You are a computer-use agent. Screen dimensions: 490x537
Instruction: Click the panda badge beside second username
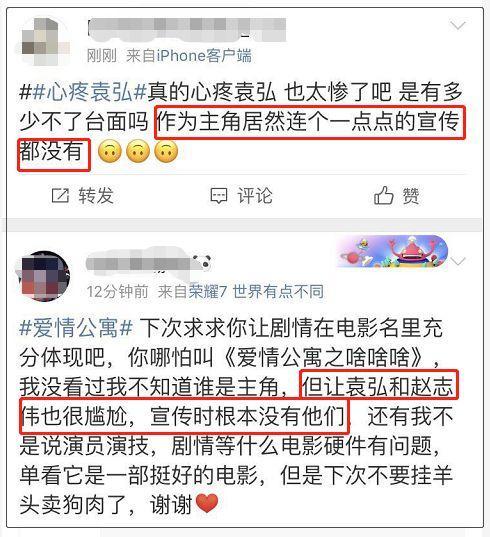202,262
